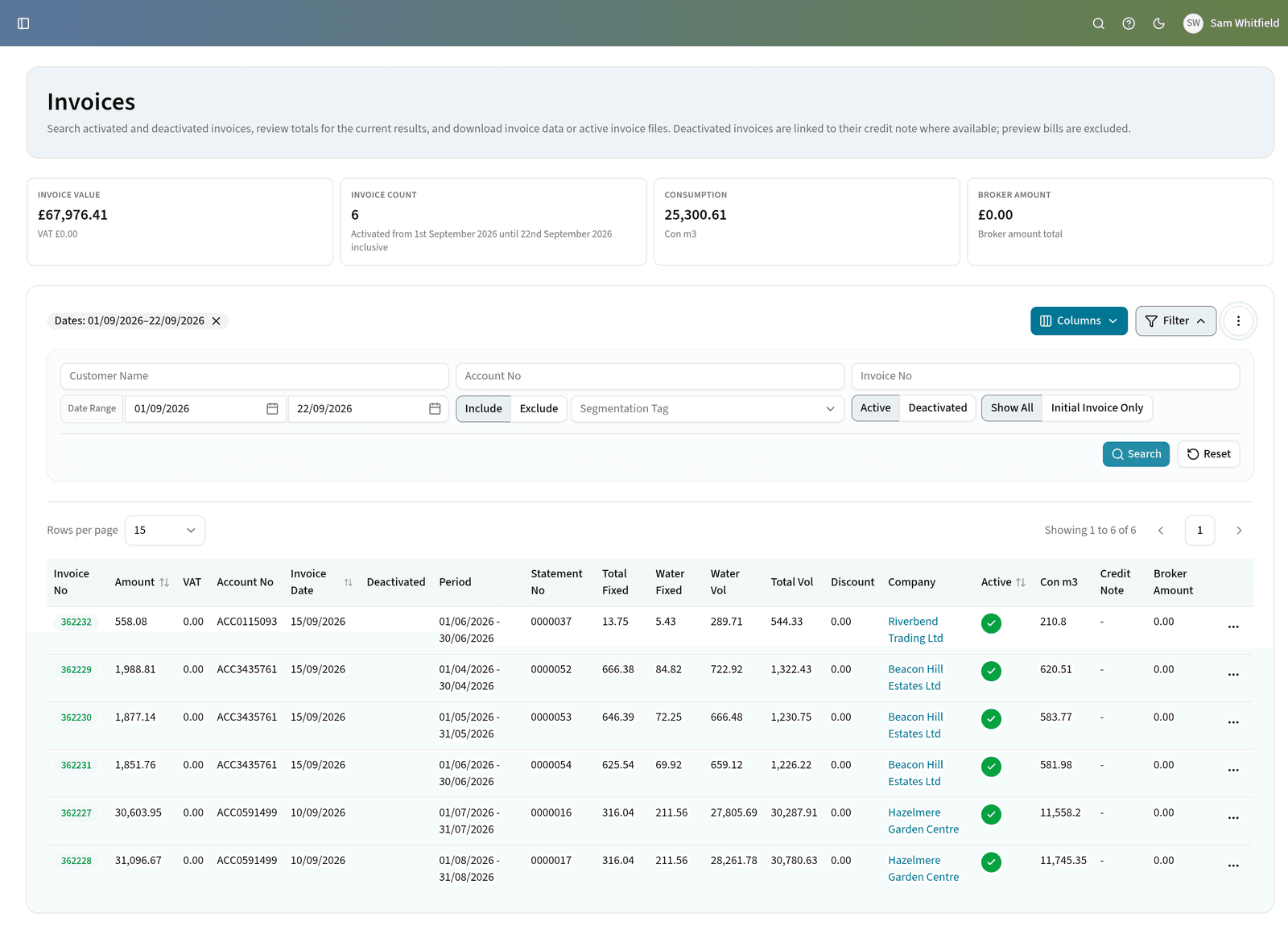1288x926 pixels.
Task: Select Initial Invoice Only option
Action: click(x=1097, y=407)
